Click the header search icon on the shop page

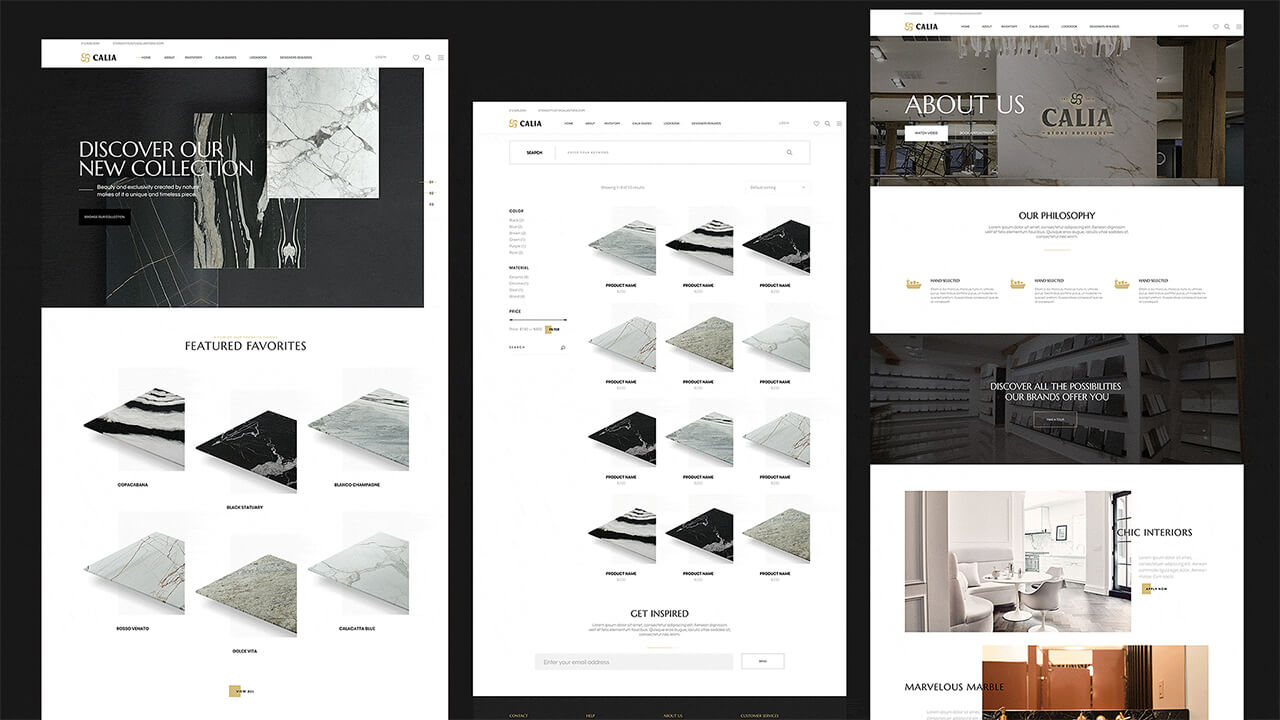pyautogui.click(x=827, y=124)
